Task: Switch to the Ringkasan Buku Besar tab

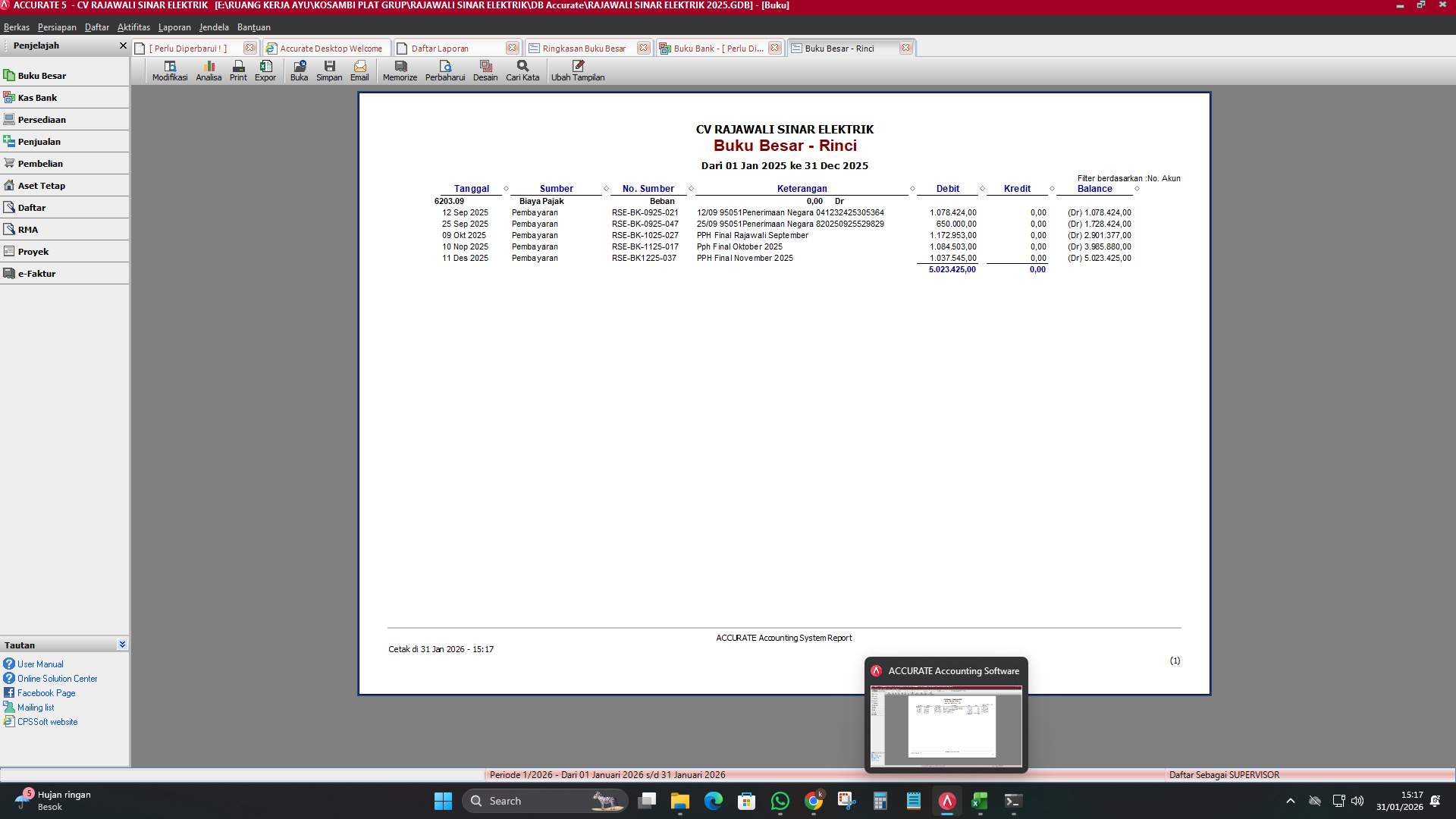Action: click(584, 48)
